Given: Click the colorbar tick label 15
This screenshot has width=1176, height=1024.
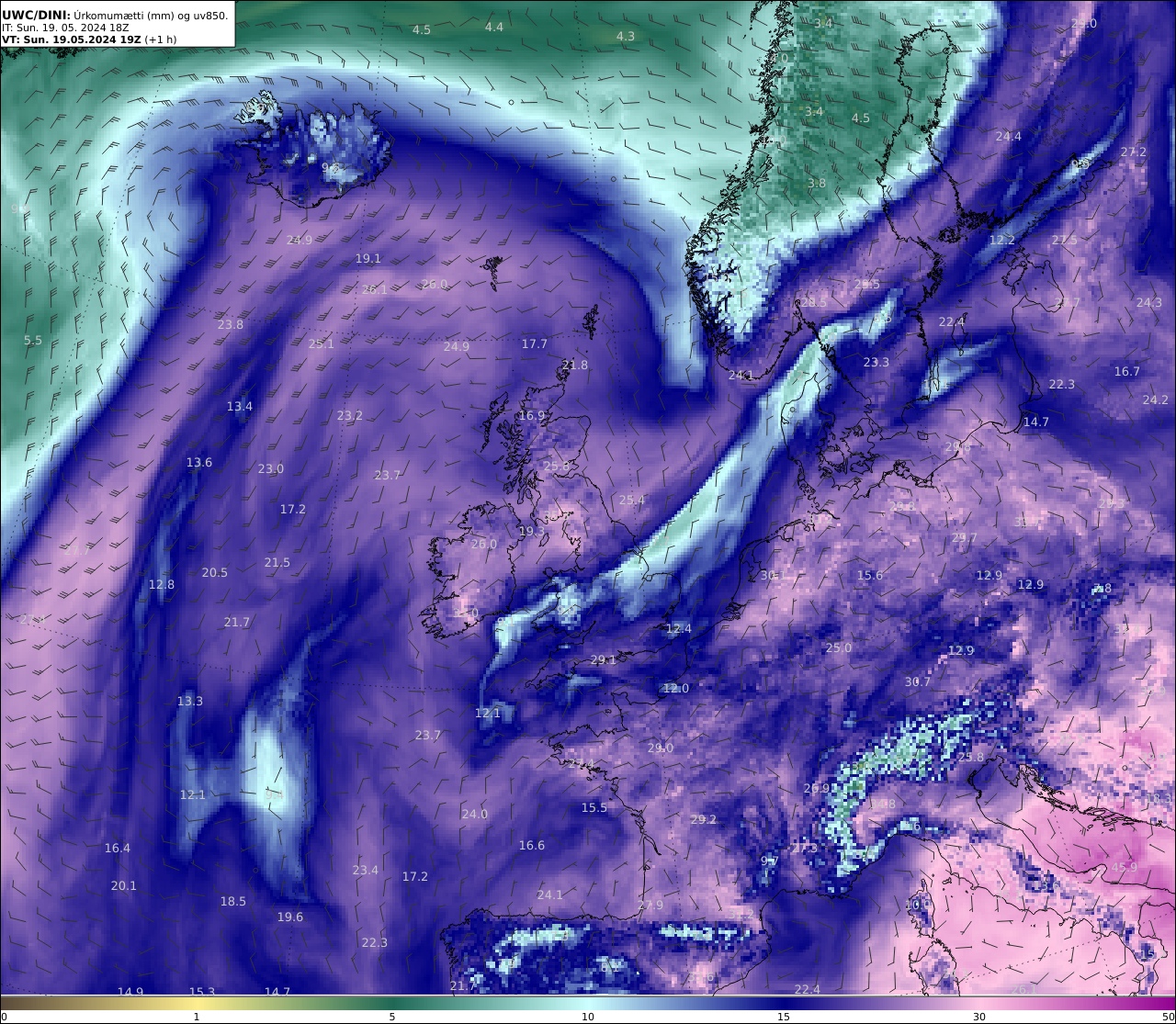Looking at the screenshot, I should pos(784,1017).
